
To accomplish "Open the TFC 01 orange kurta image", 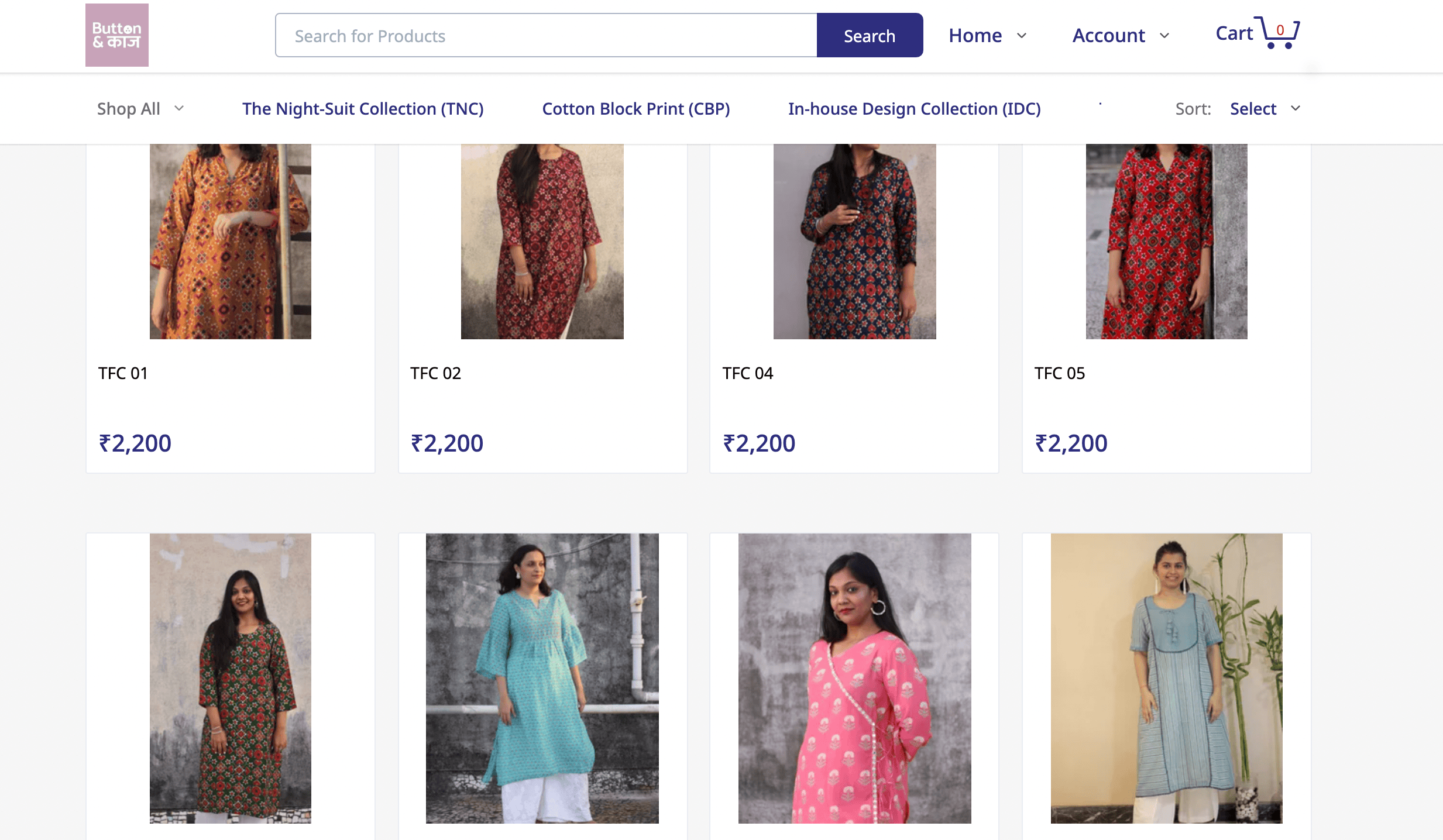I will tap(231, 242).
